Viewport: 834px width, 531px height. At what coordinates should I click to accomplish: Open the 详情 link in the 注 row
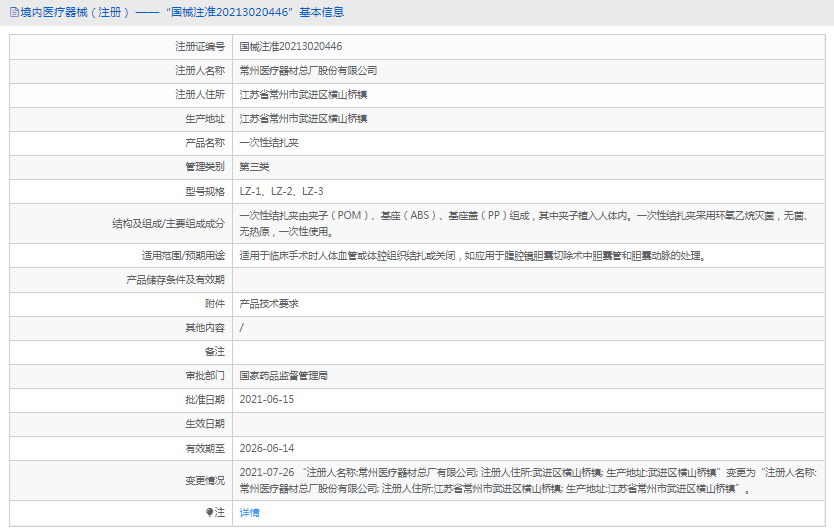pyautogui.click(x=249, y=512)
